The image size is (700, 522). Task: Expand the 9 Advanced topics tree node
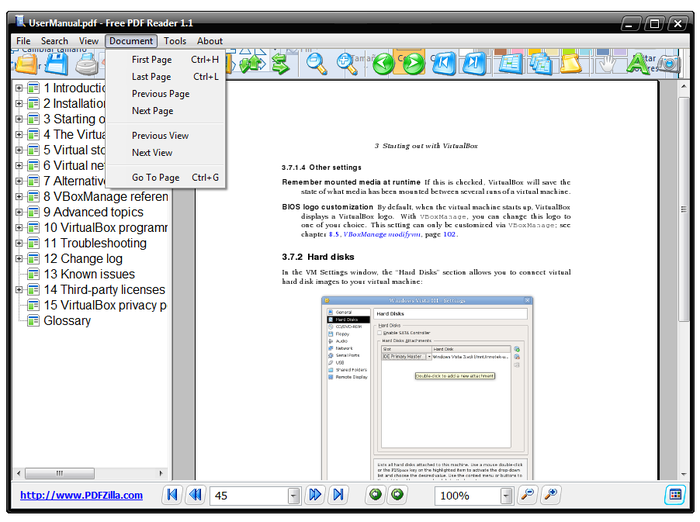(19, 212)
